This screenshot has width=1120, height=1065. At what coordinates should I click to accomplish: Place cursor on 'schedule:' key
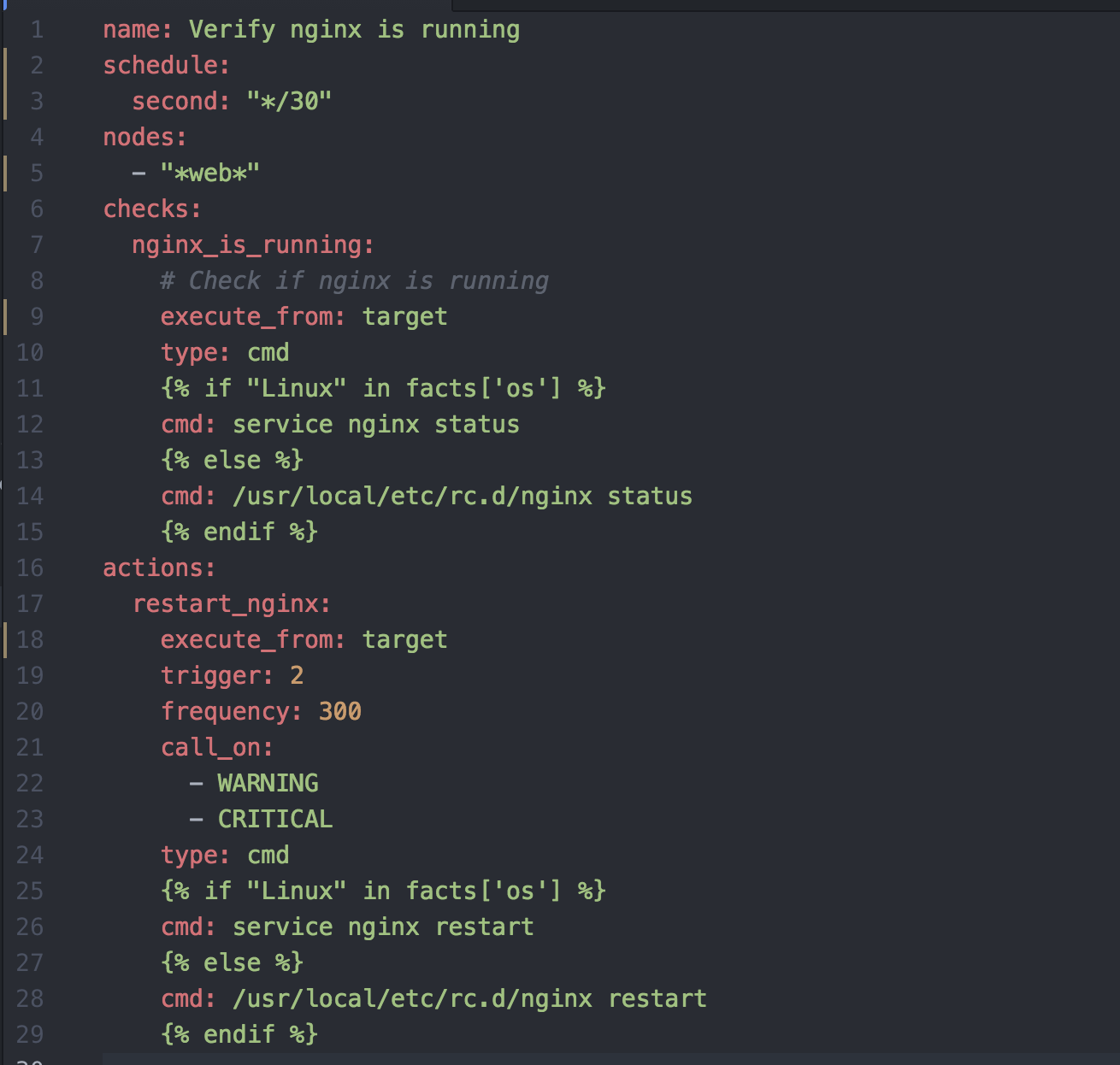(x=167, y=66)
